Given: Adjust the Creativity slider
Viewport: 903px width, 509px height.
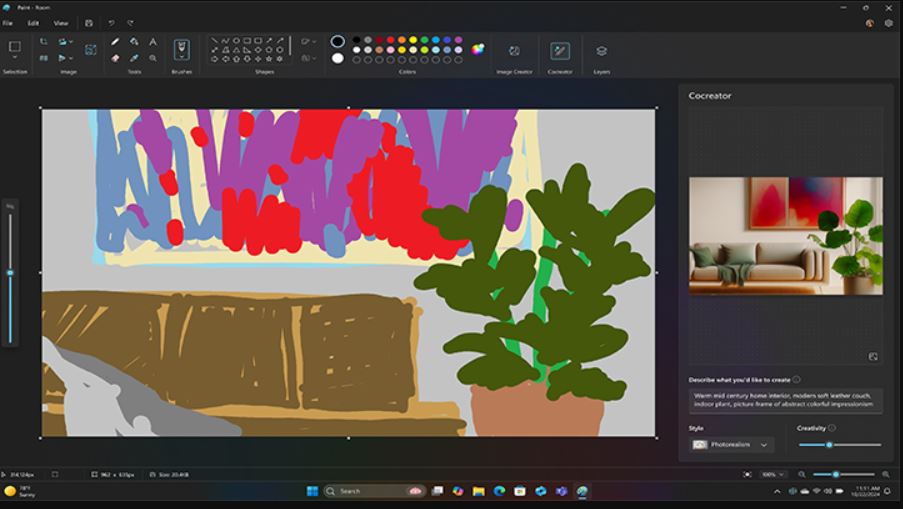Looking at the screenshot, I should 829,445.
